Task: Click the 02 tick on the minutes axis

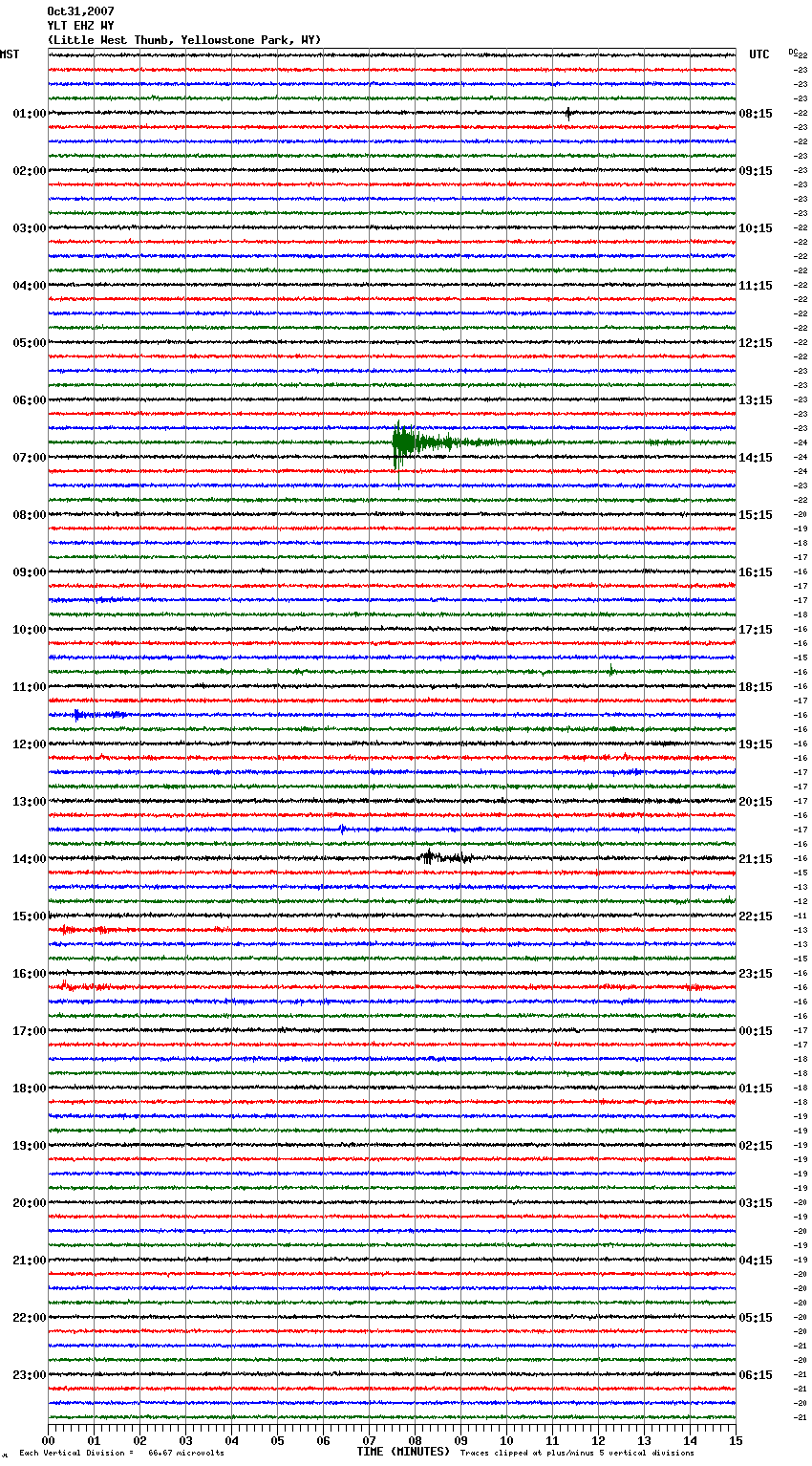Action: point(139,1440)
